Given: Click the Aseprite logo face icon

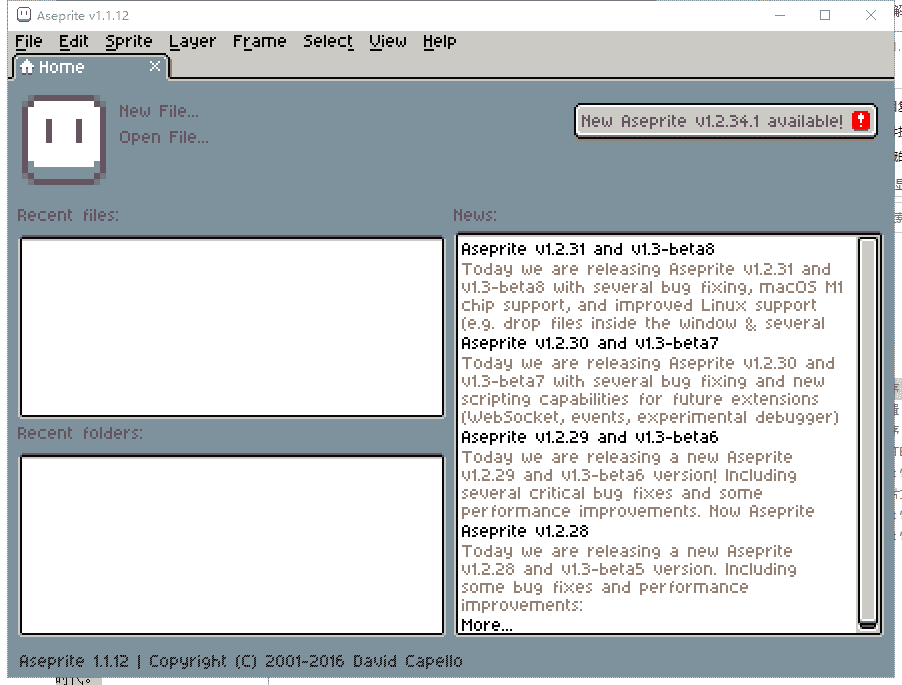Looking at the screenshot, I should point(63,139).
